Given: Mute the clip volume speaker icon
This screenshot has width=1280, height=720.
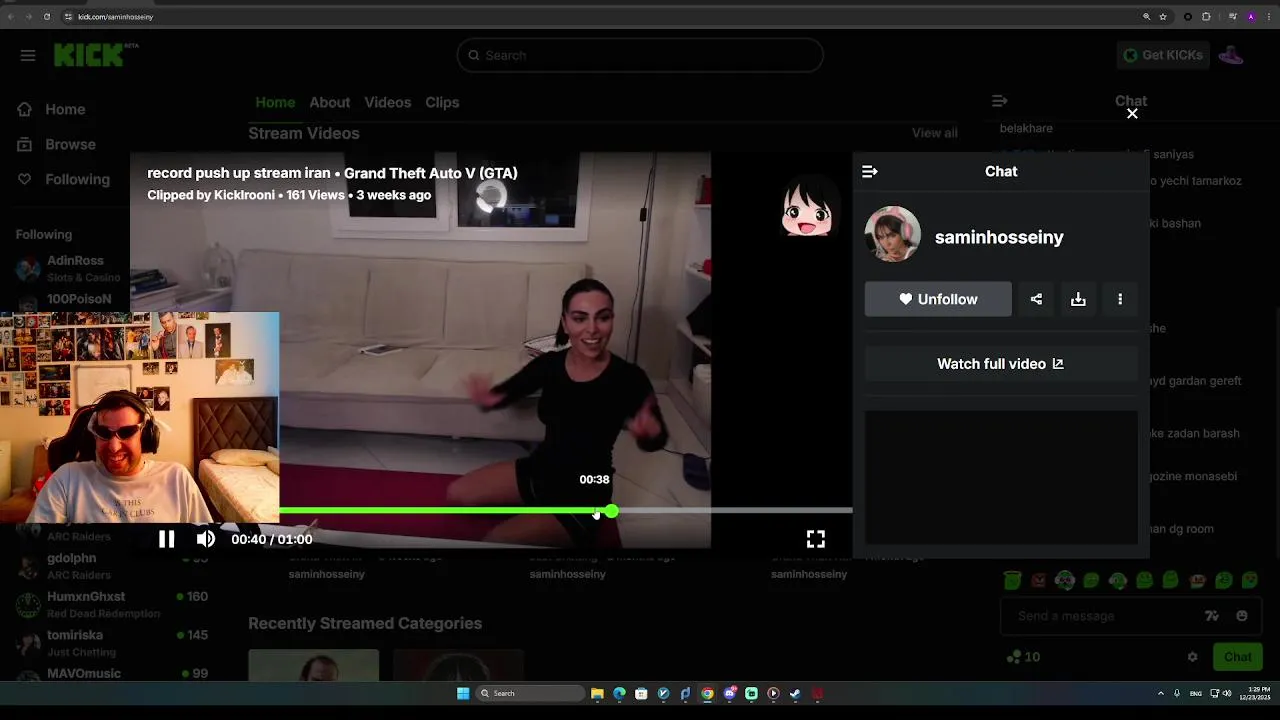Looking at the screenshot, I should click(x=206, y=539).
